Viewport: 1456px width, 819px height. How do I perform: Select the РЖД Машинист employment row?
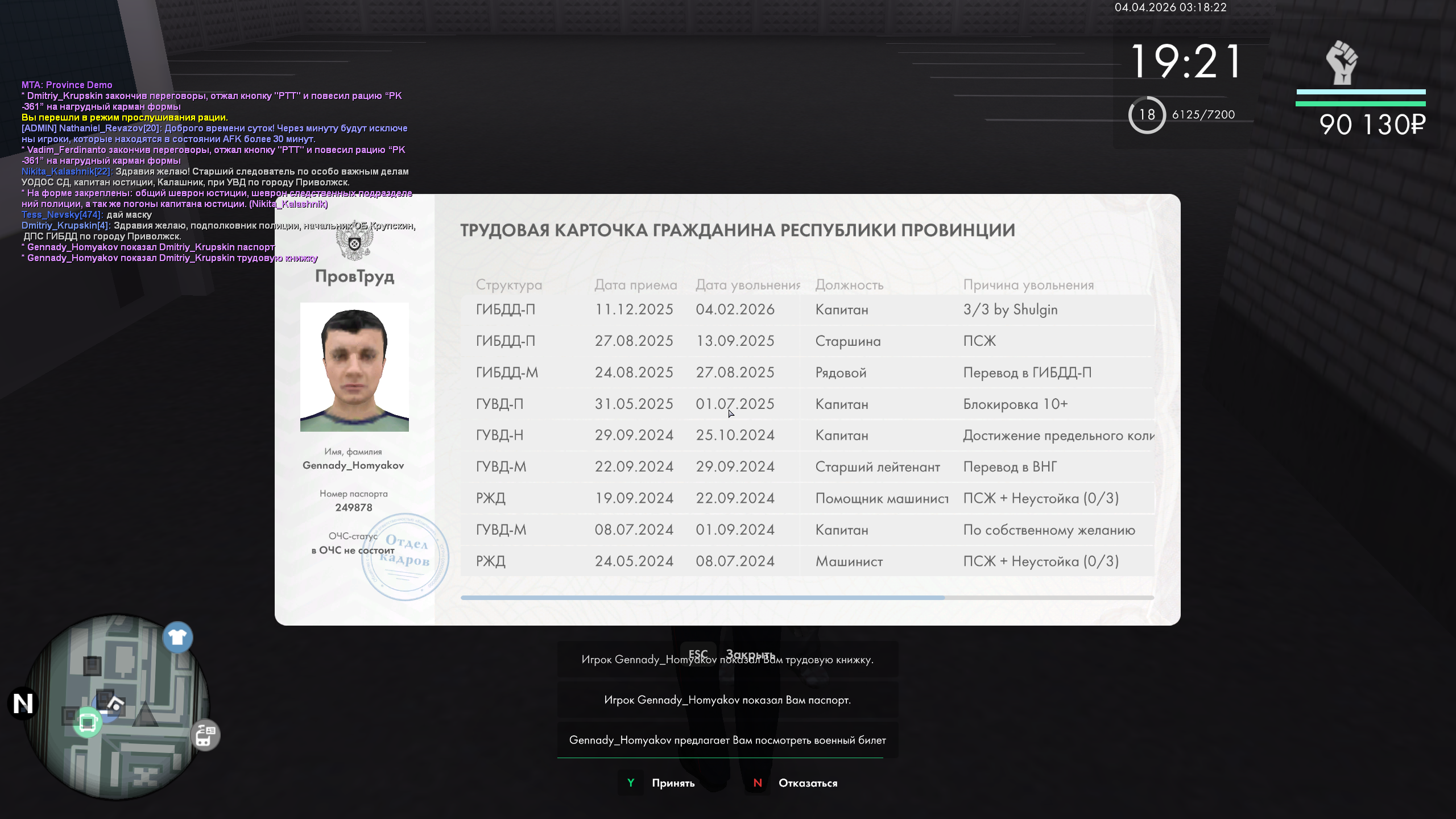(806, 561)
